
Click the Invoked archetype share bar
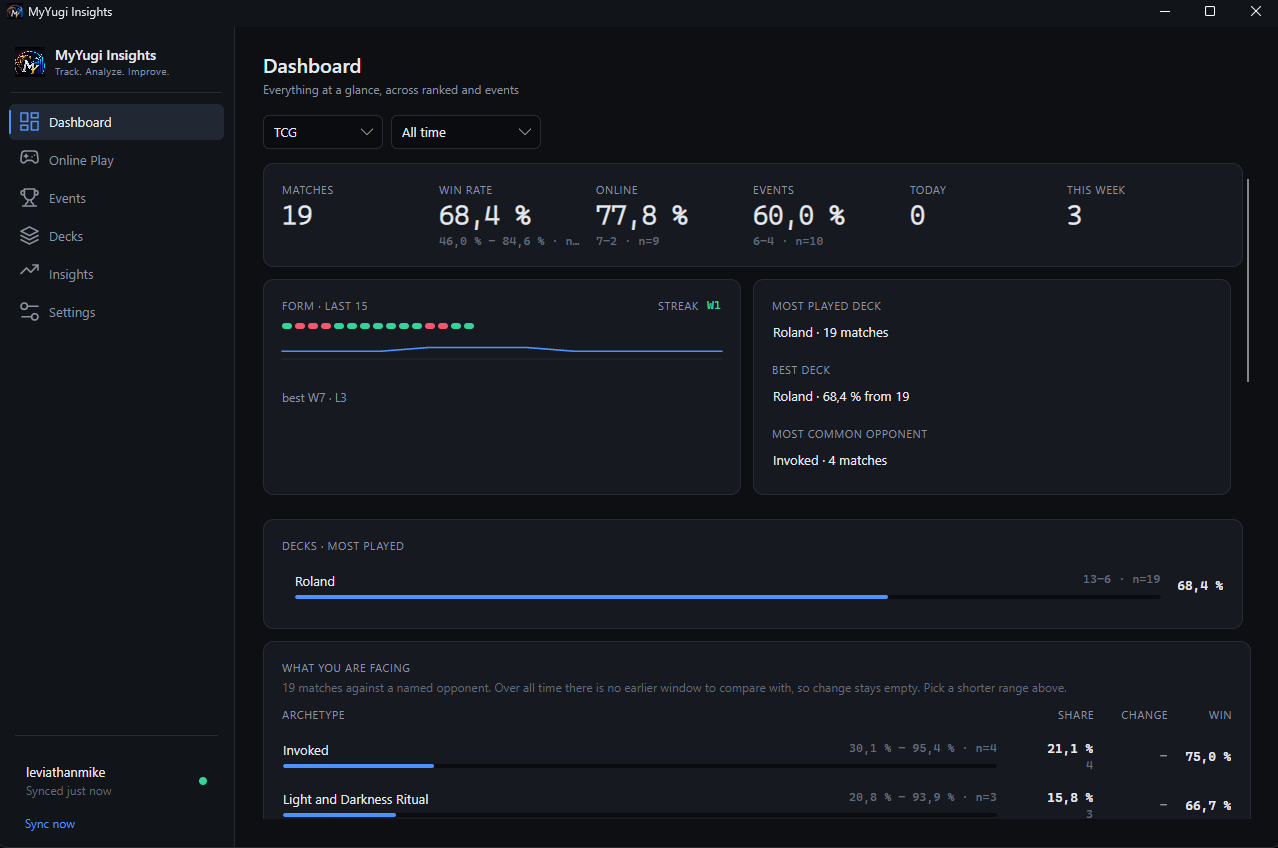point(640,766)
